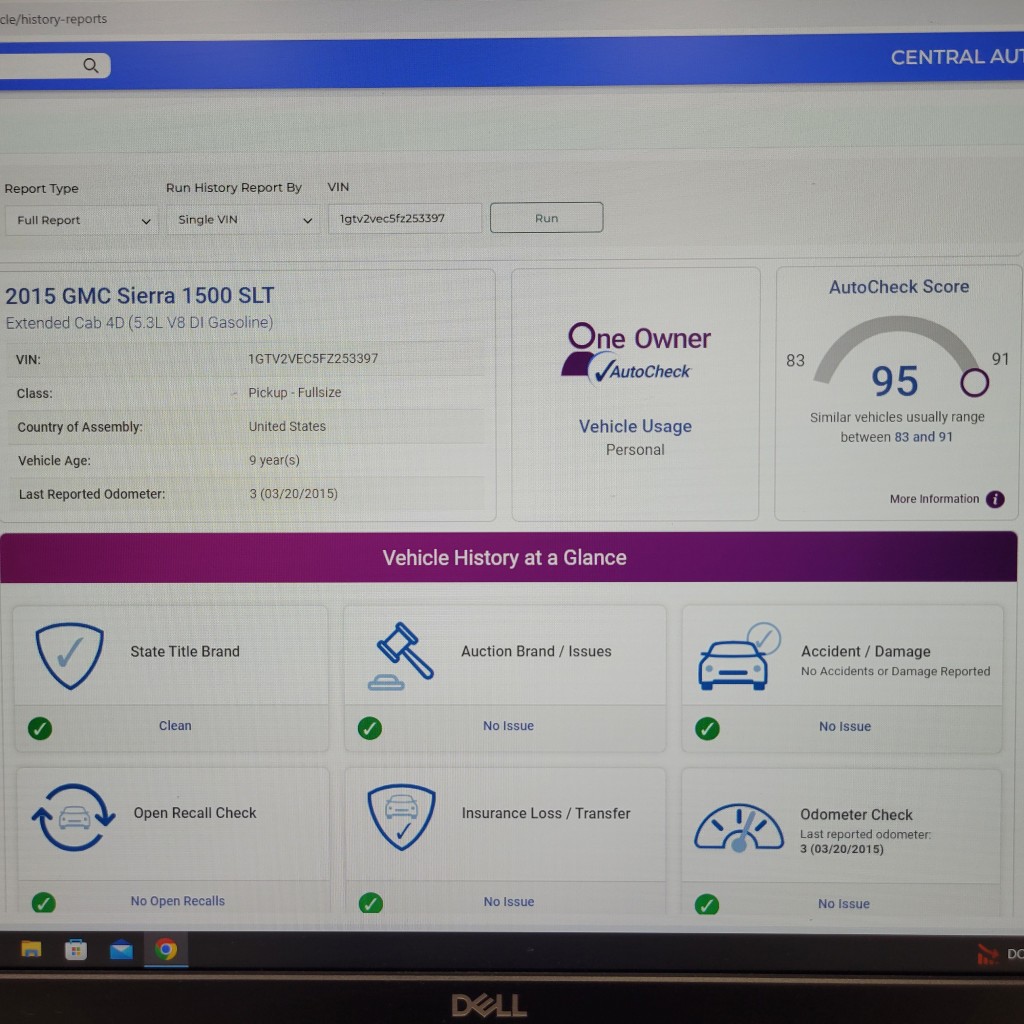Click No Issue under Accident / Damage
Image resolution: width=1024 pixels, height=1024 pixels.
coord(844,726)
